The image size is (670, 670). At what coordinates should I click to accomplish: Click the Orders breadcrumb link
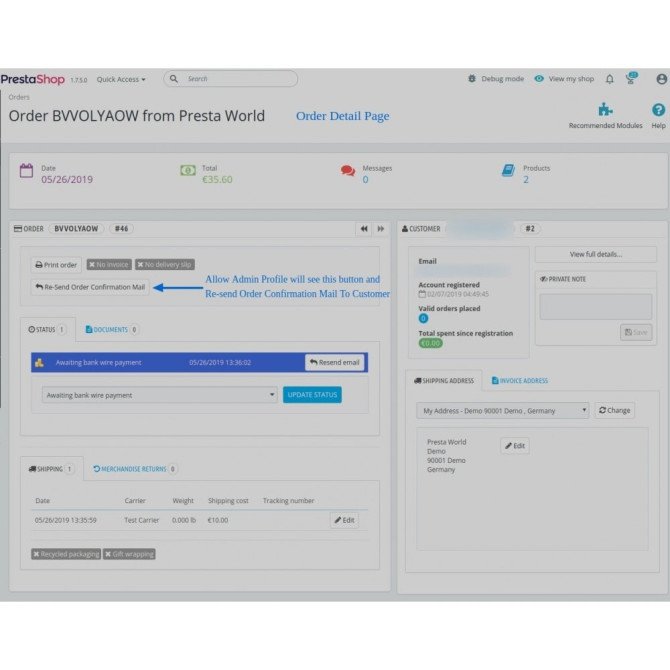click(x=19, y=97)
